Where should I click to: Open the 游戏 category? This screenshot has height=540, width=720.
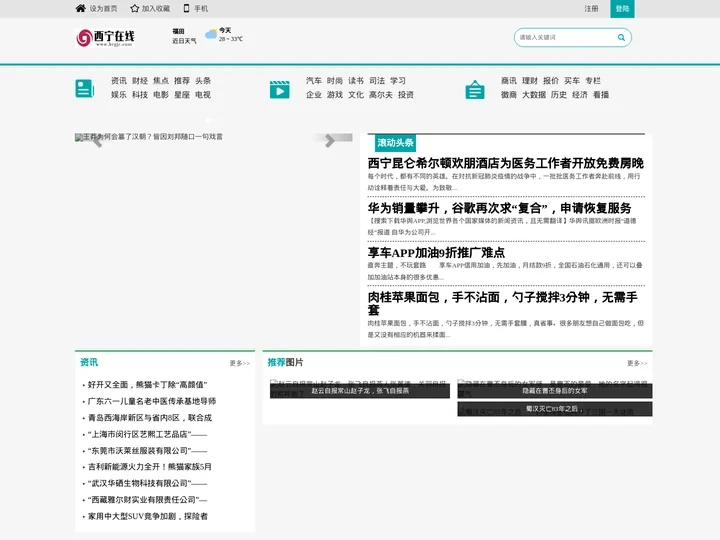pos(335,95)
